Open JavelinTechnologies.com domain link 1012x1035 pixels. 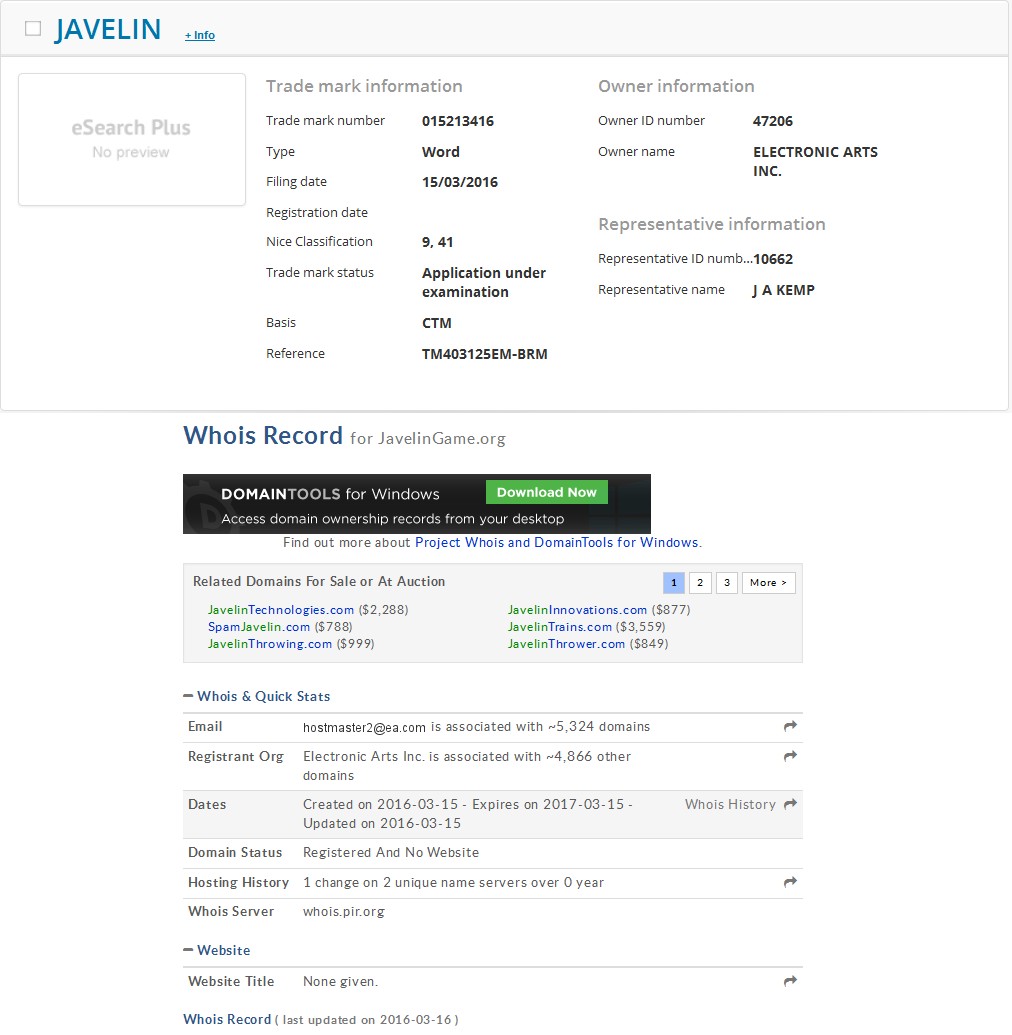click(281, 610)
